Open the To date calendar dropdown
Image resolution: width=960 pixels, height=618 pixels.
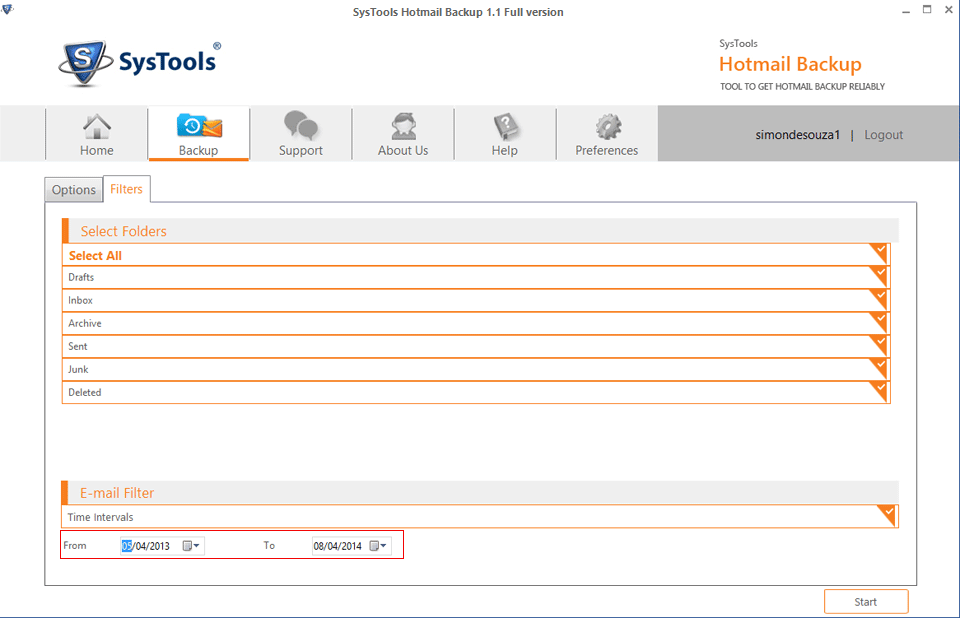(x=378, y=546)
